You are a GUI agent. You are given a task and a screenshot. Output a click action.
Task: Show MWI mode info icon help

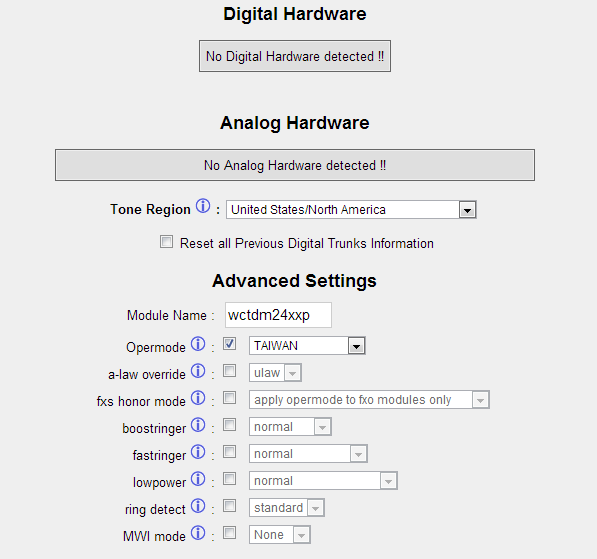point(198,533)
